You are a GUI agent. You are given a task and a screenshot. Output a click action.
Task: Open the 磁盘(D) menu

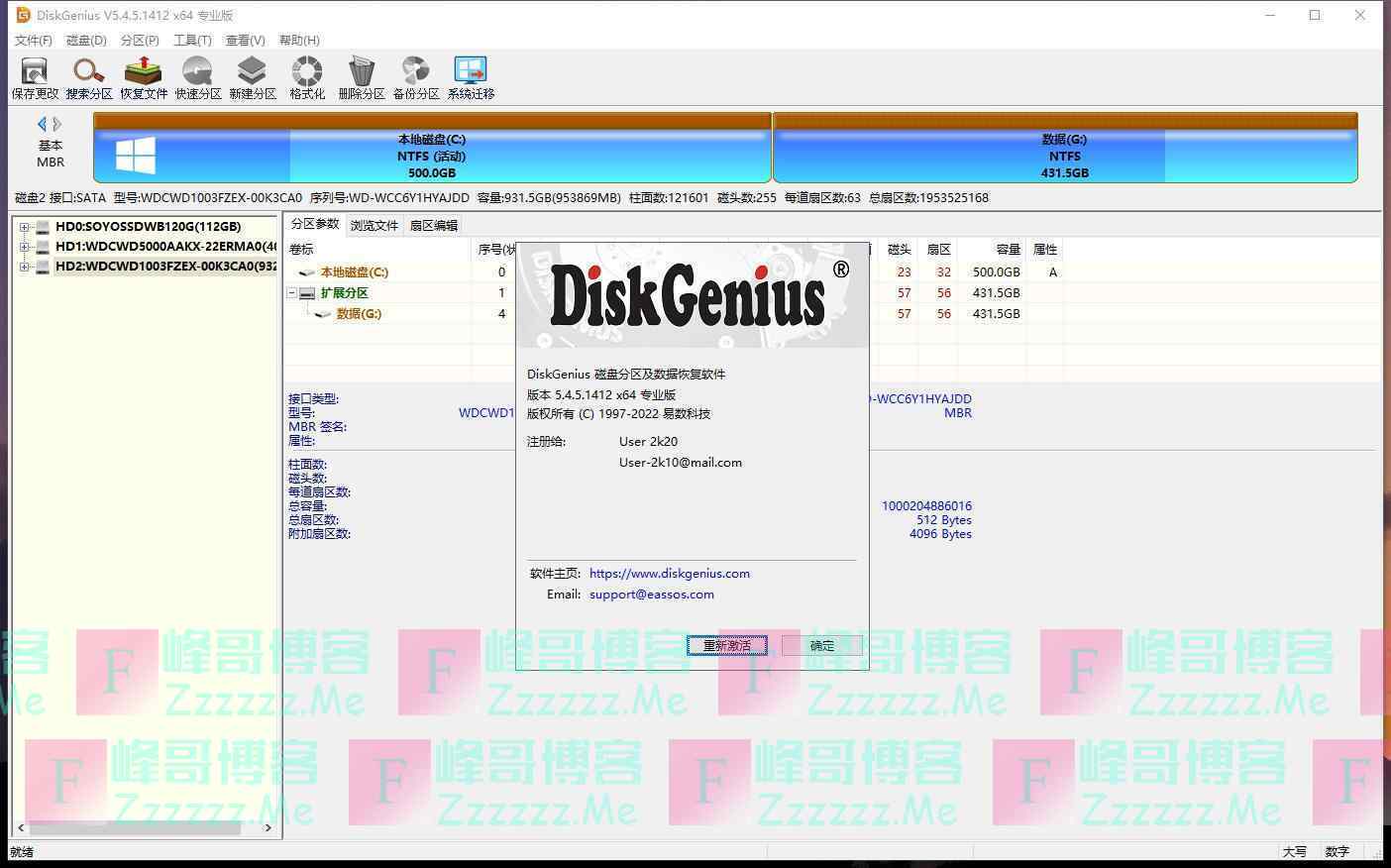click(86, 41)
